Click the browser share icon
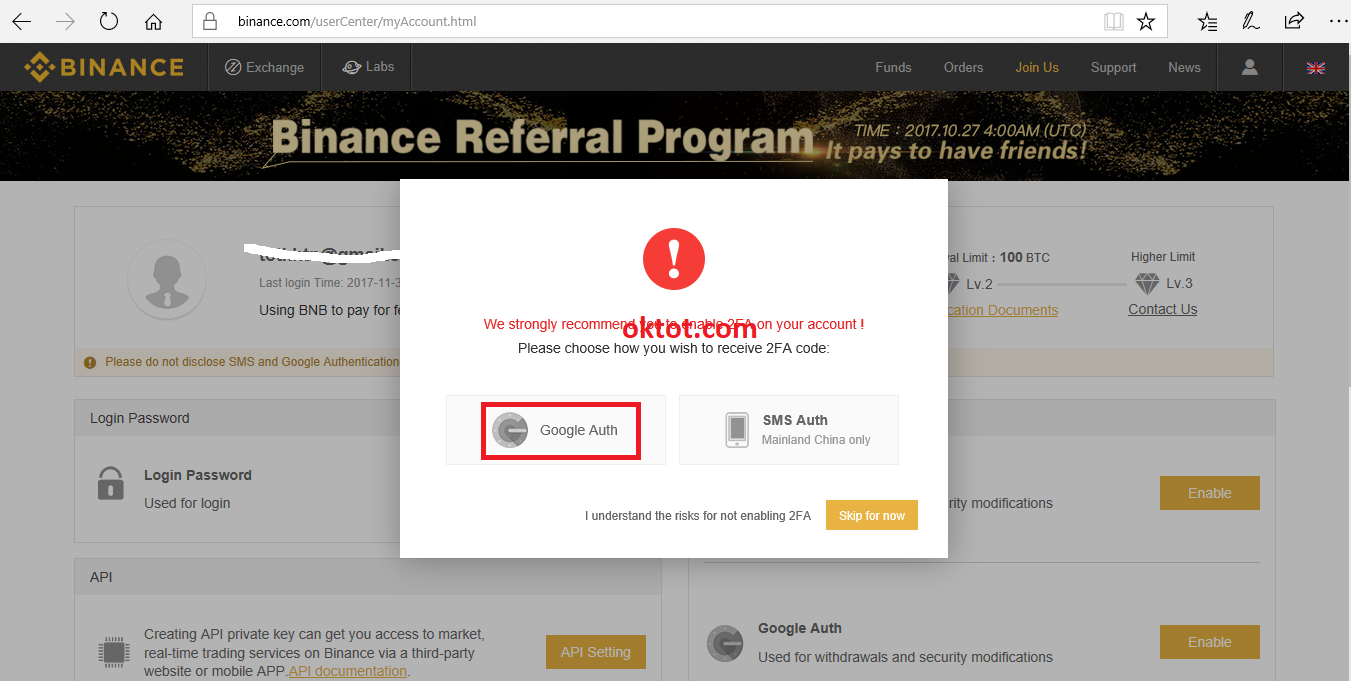The image size is (1351, 681). click(1294, 20)
